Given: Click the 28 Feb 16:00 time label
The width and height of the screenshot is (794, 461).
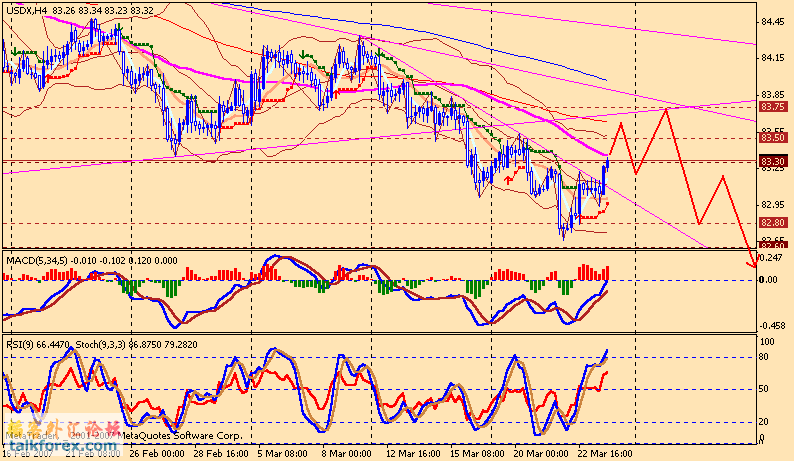Looking at the screenshot, I should coord(221,453).
